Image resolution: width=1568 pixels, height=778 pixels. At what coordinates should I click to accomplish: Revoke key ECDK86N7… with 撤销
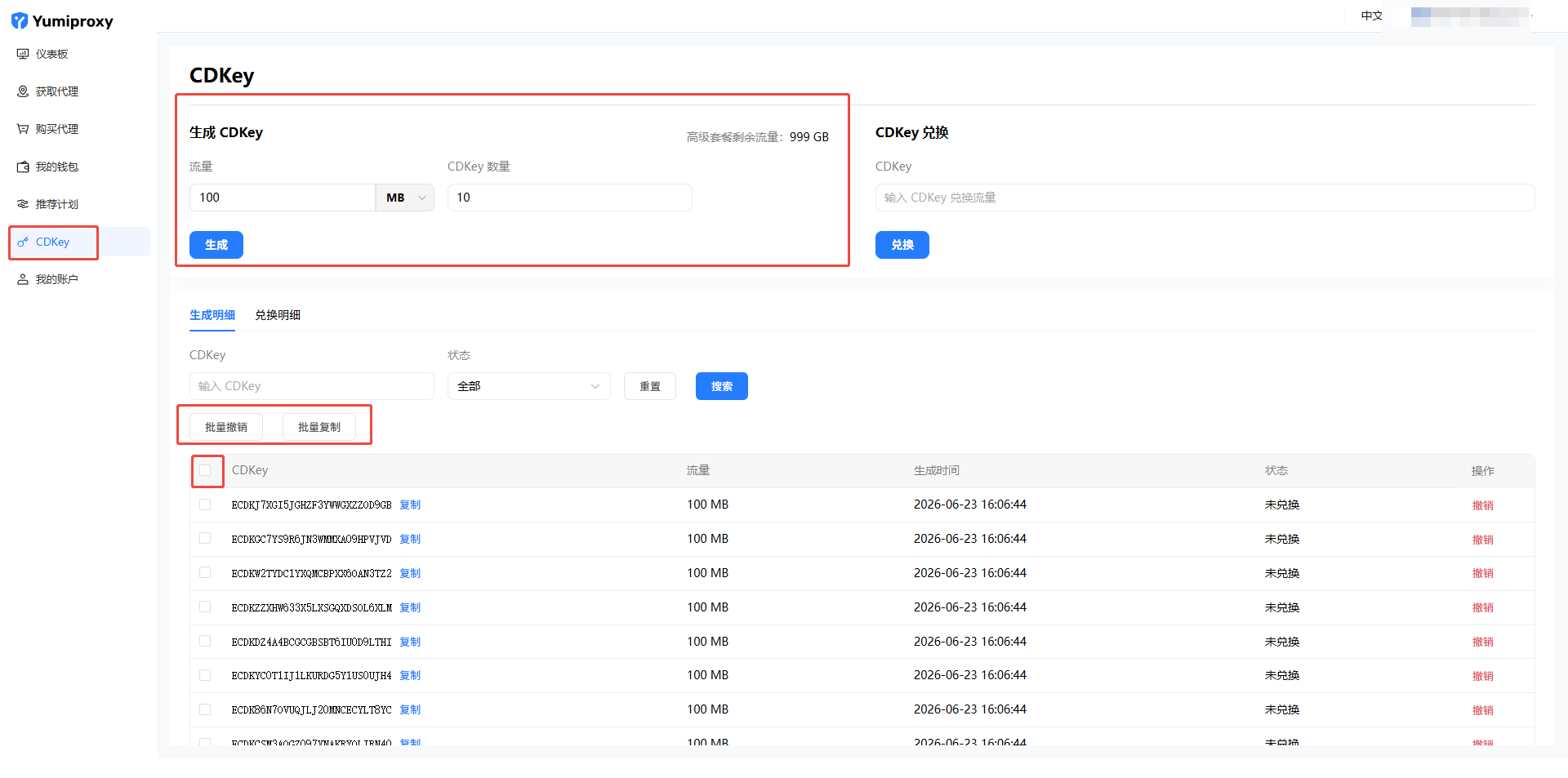pos(1483,710)
